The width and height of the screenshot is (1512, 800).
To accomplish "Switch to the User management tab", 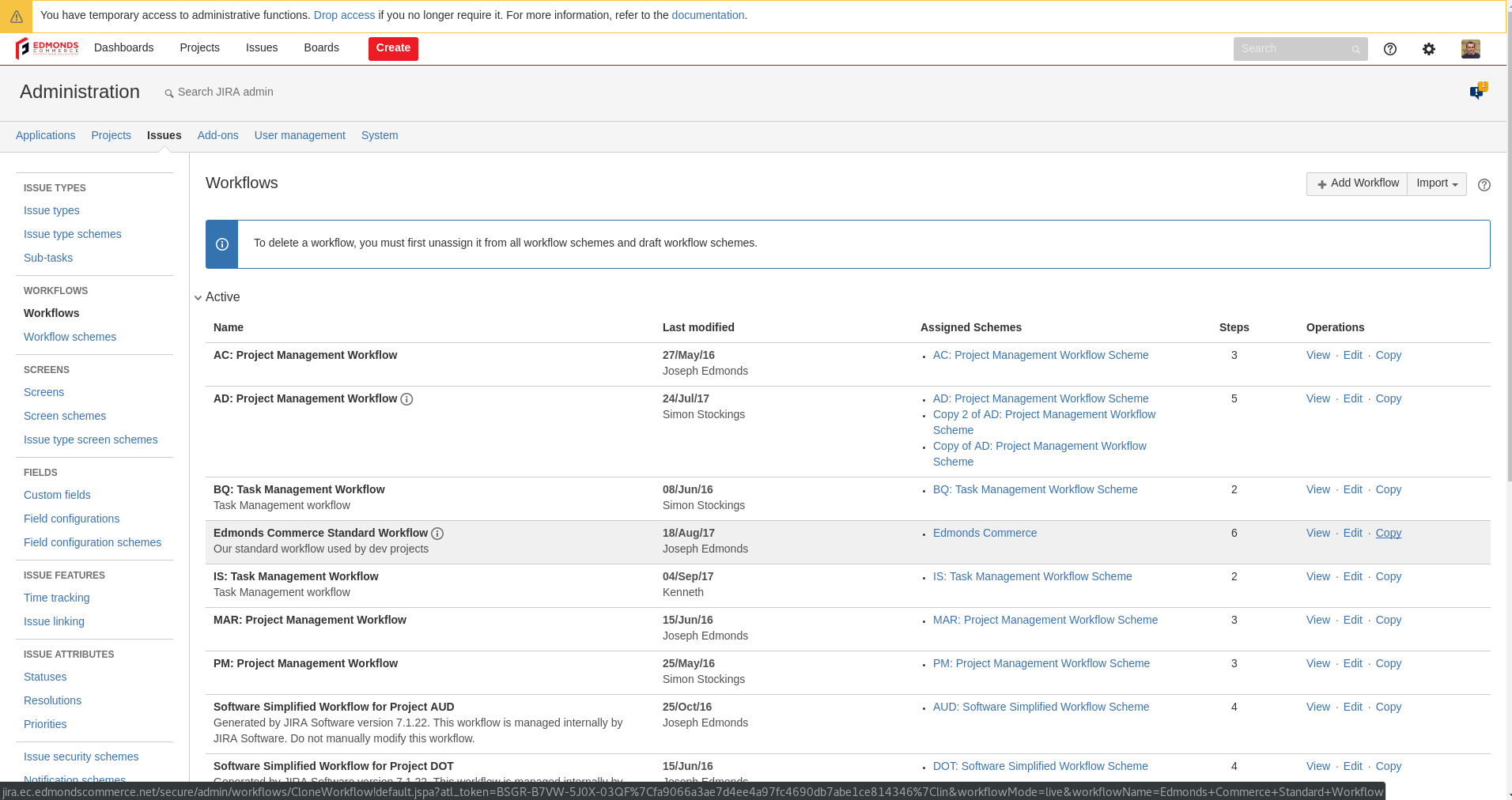I will pos(300,135).
